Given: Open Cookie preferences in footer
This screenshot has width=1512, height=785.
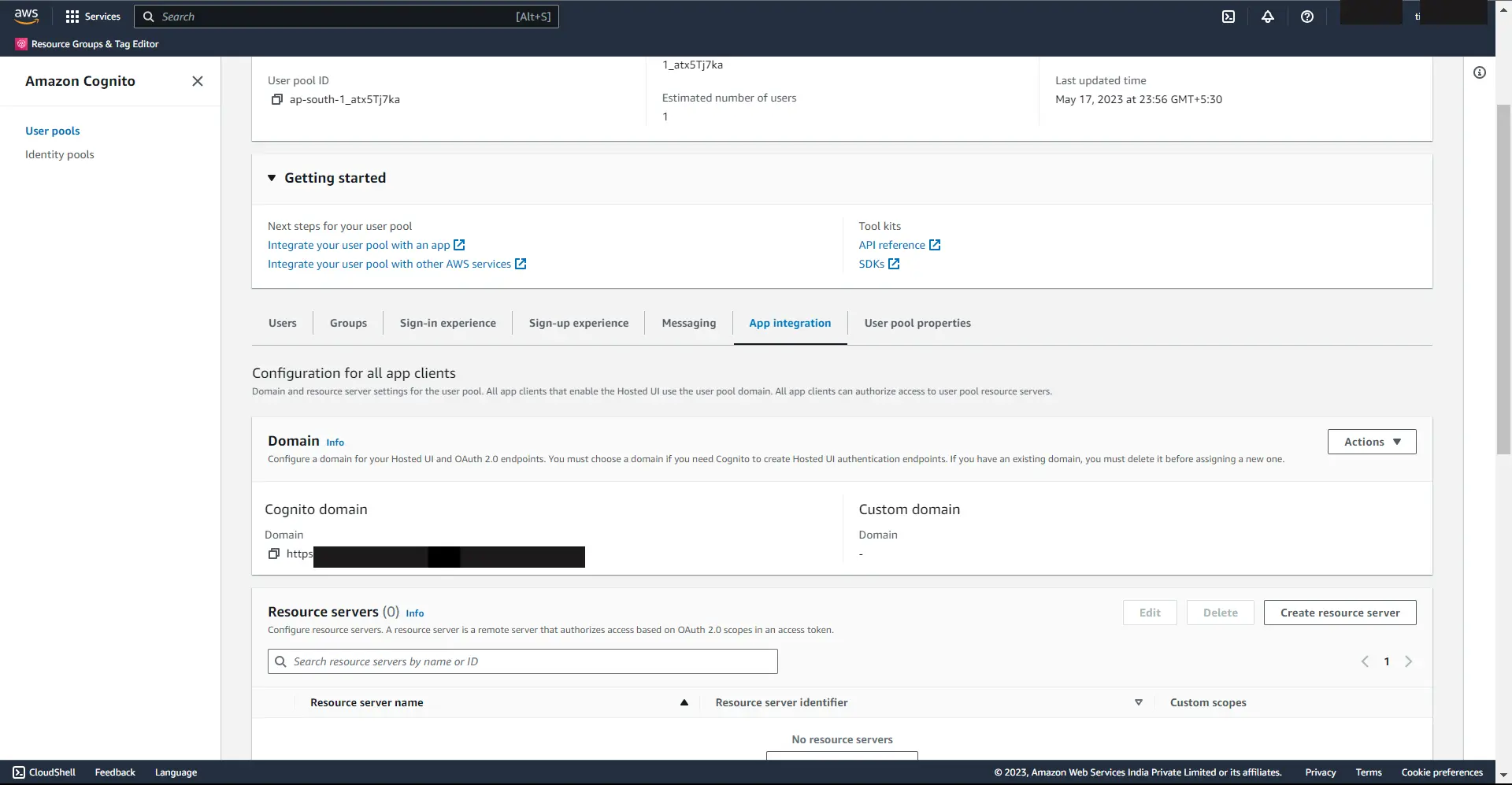Looking at the screenshot, I should click(x=1442, y=772).
